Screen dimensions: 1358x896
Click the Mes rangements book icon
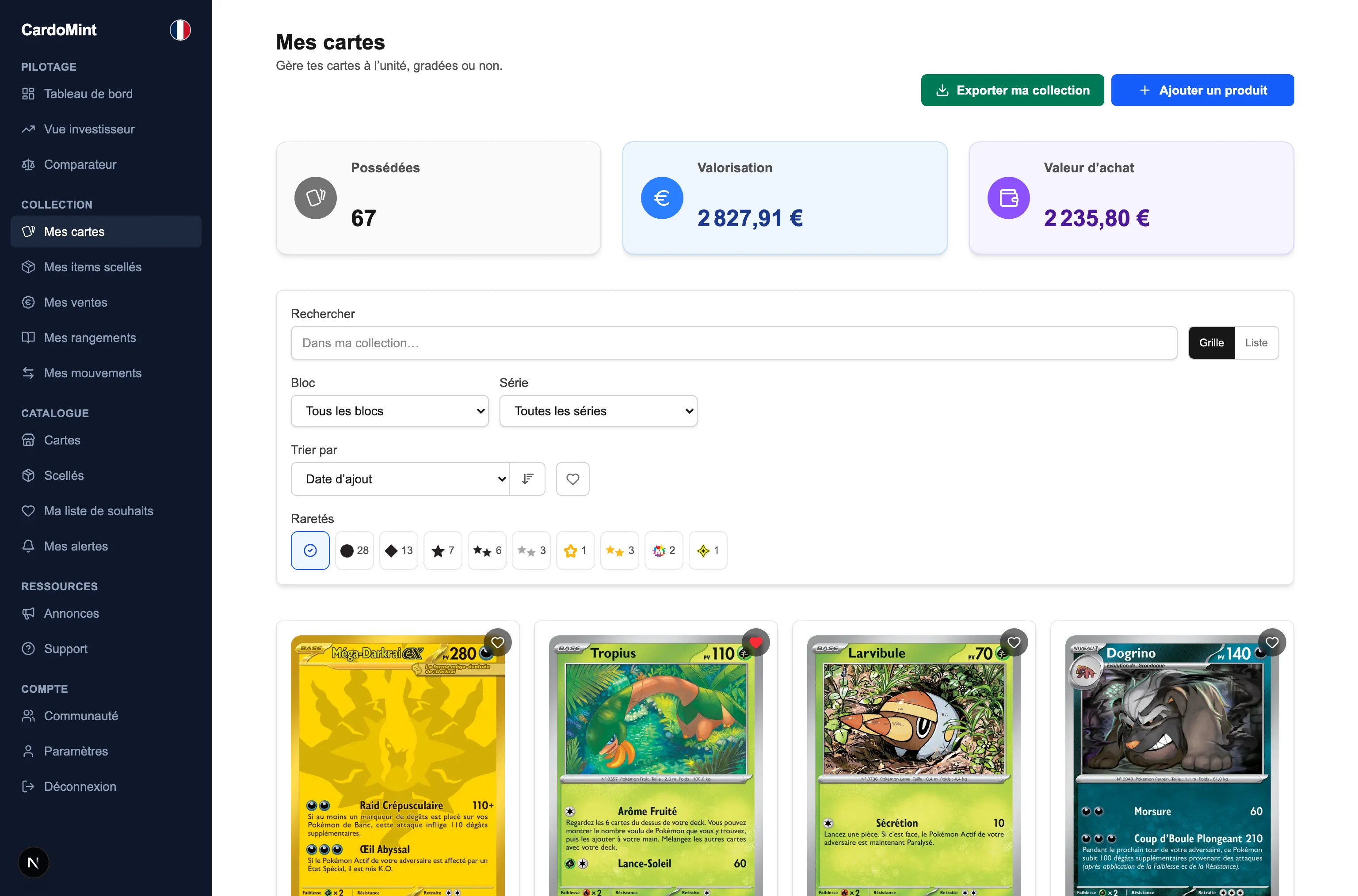(28, 338)
